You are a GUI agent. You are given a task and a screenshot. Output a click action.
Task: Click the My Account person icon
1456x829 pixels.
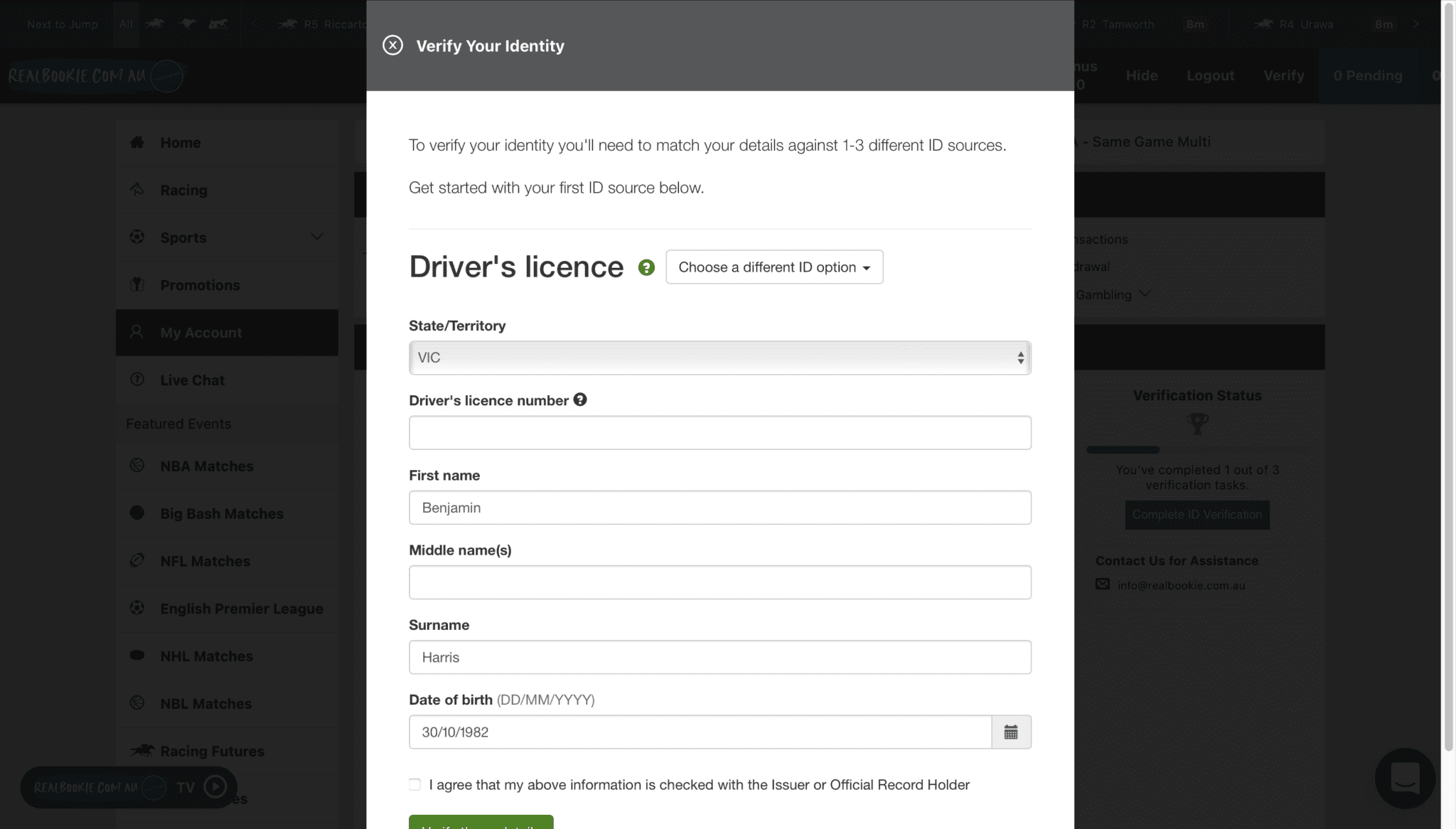[137, 332]
